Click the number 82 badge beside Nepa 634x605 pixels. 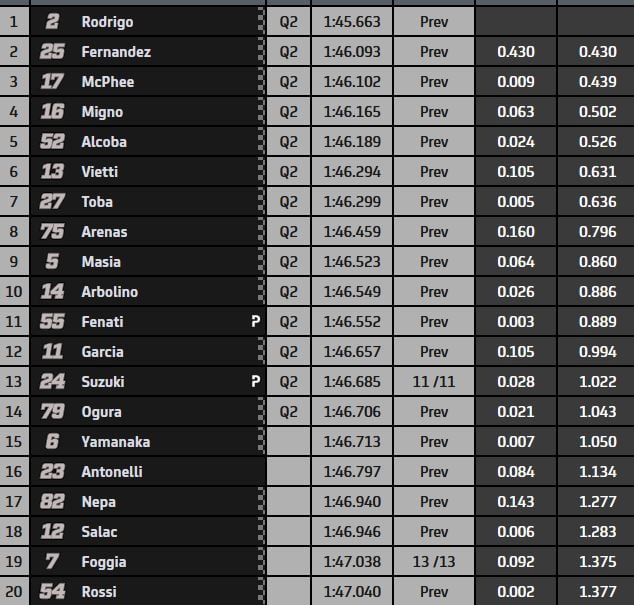(x=53, y=502)
